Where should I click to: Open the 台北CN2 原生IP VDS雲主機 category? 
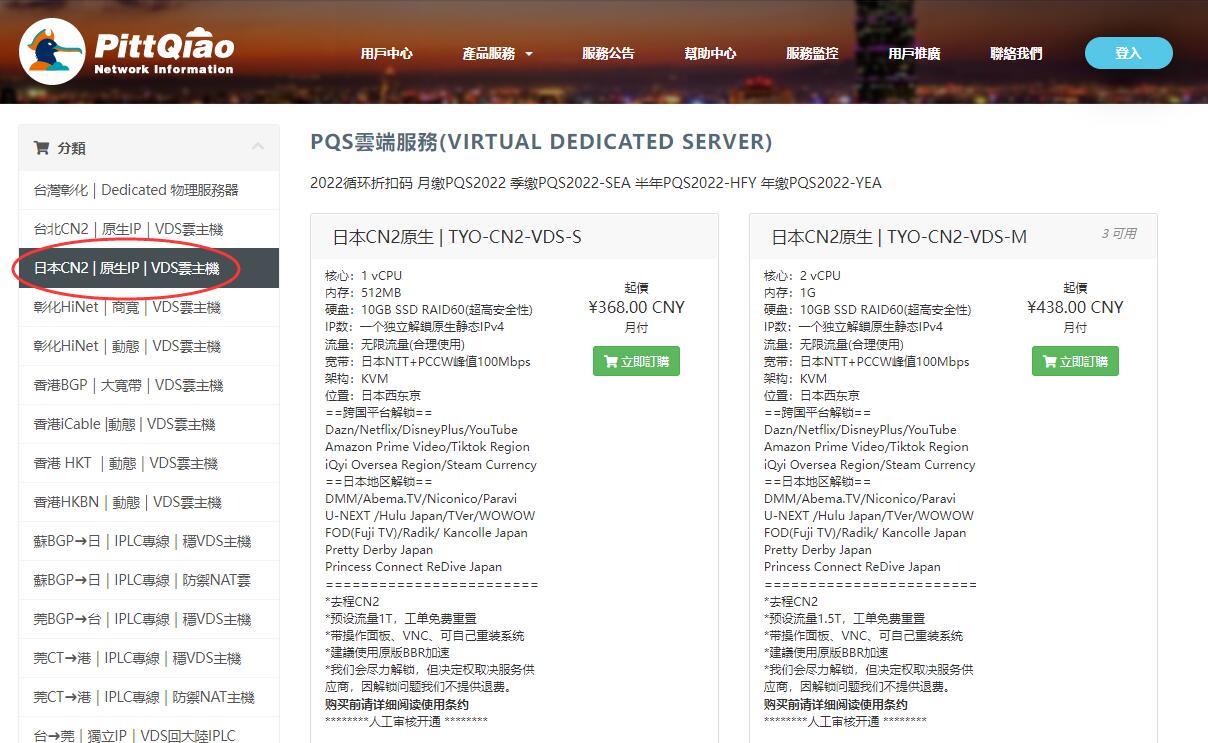(x=128, y=229)
